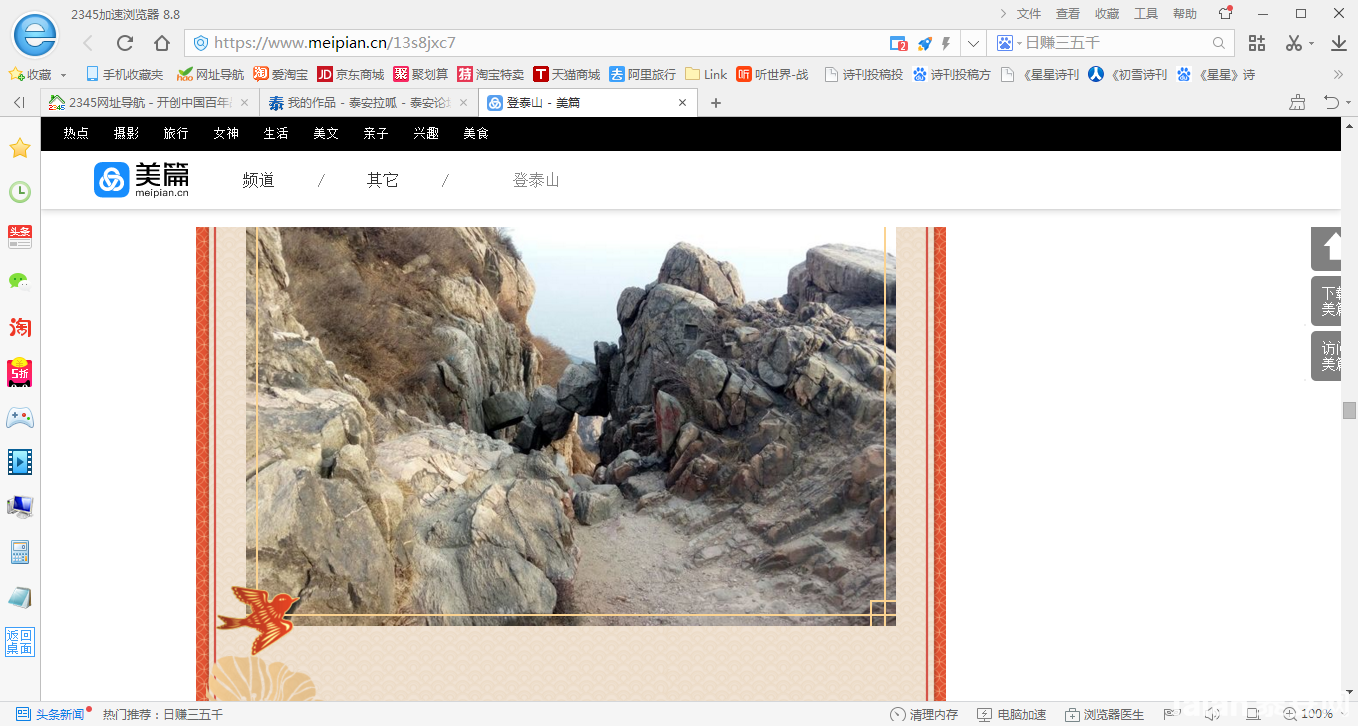1358x726 pixels.
Task: Click return to desktop sidebar button
Action: click(20, 642)
